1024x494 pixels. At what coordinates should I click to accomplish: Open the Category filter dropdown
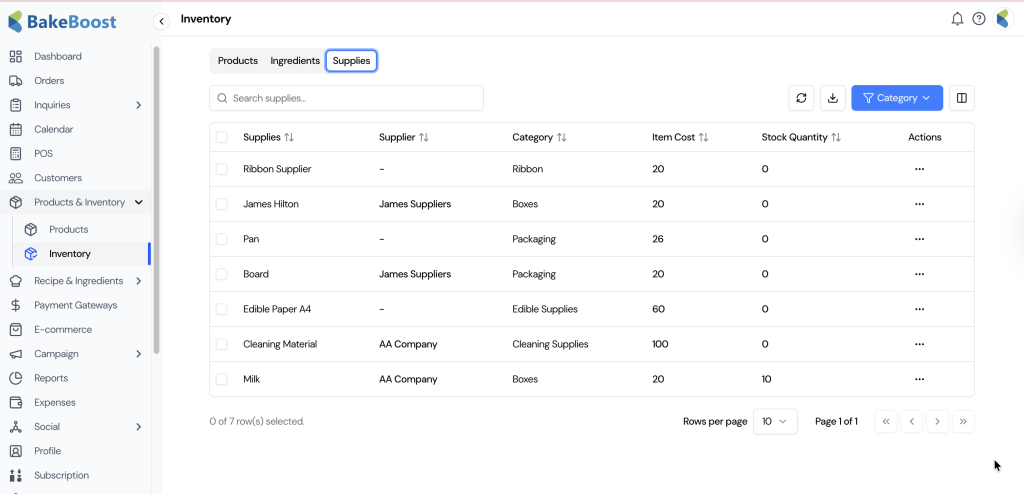tap(896, 98)
